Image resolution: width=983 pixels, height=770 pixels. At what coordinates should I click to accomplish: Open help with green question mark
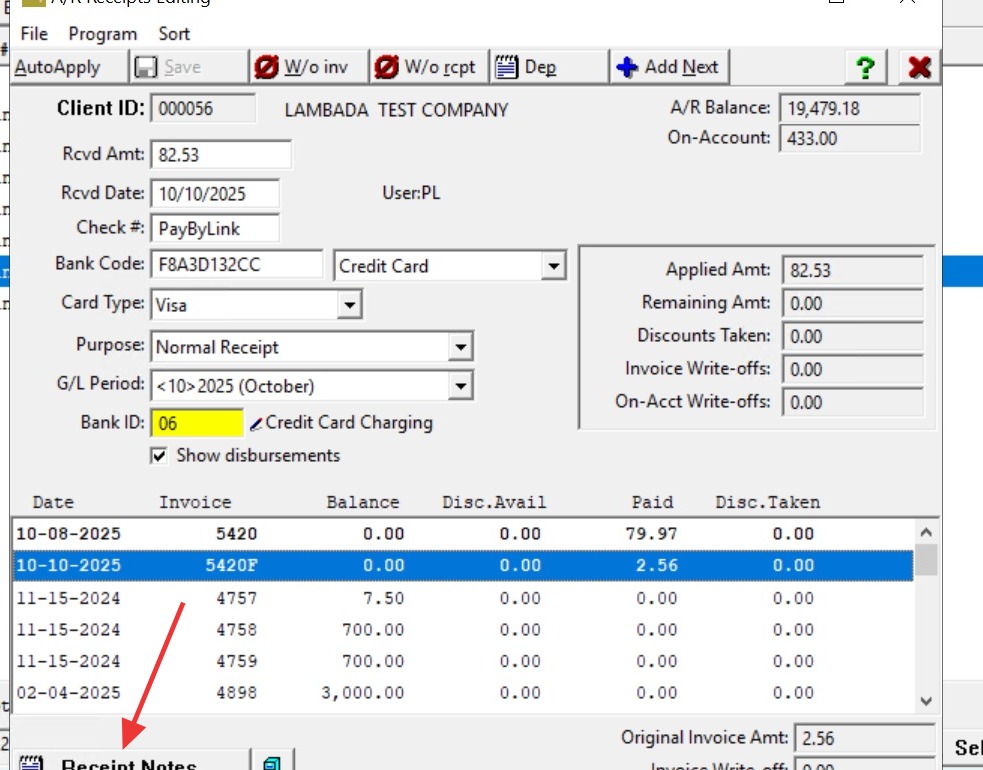click(x=865, y=67)
